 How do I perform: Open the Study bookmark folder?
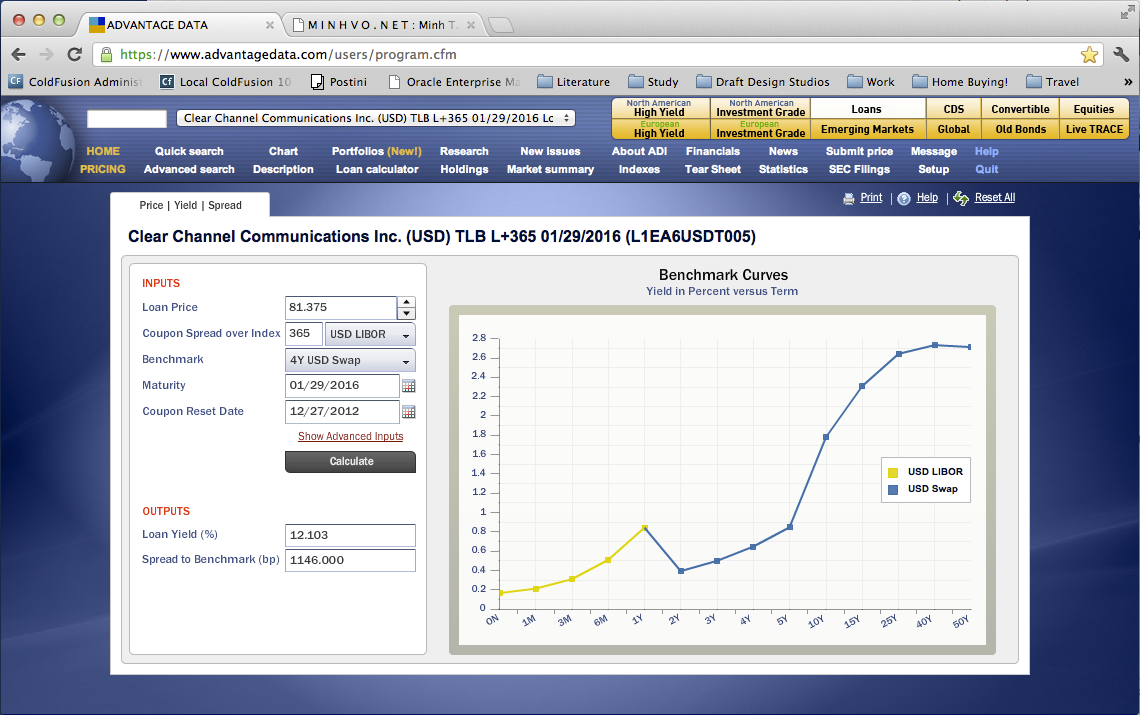pos(653,82)
